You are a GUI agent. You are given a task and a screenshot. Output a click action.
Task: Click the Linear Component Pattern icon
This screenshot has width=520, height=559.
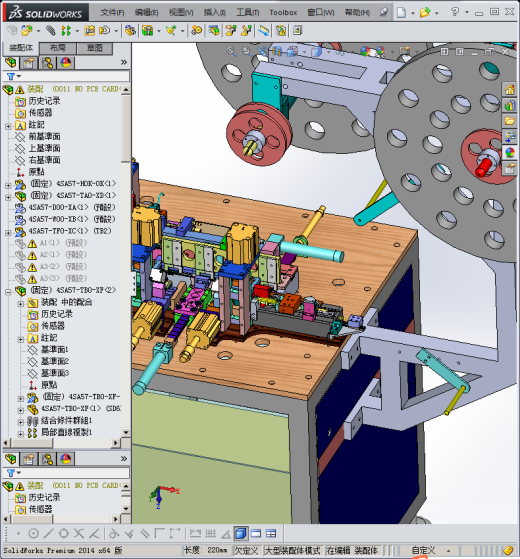click(x=66, y=31)
